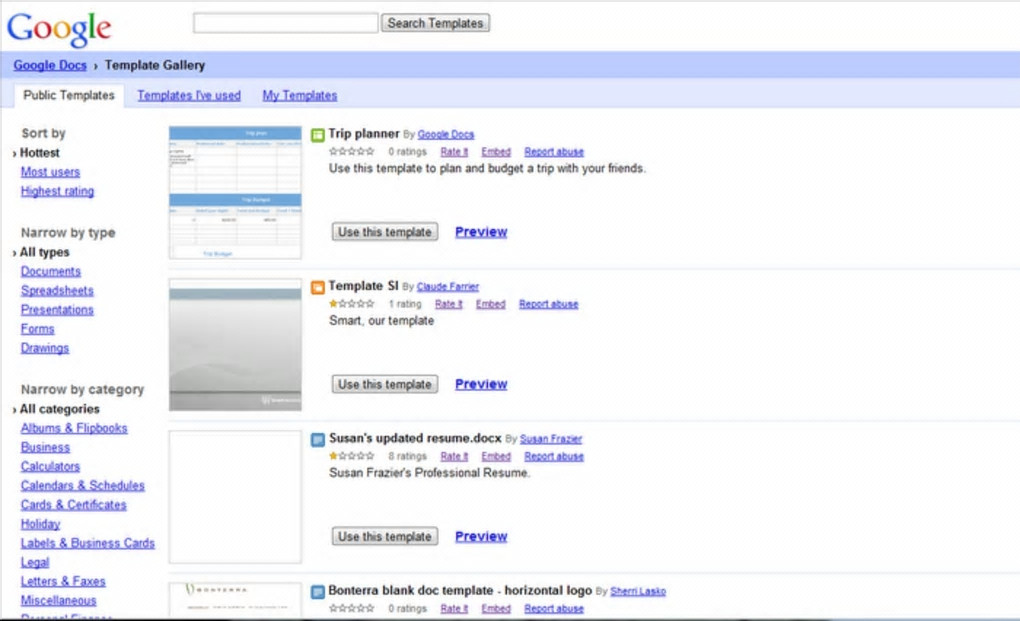Report abuse for Susan's updated resume

point(554,456)
